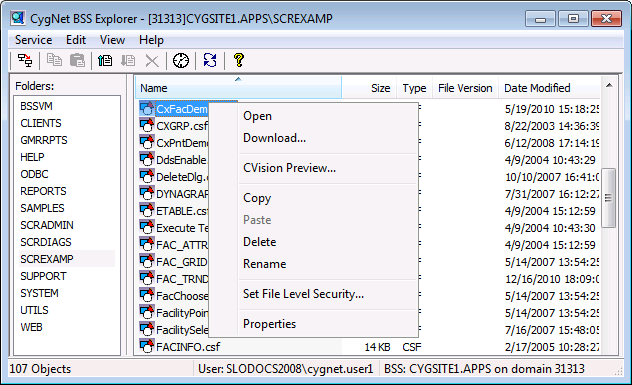Viewport: 632px width, 385px height.
Task: Click the file icon beside FAC_GRID
Action: pos(147,261)
